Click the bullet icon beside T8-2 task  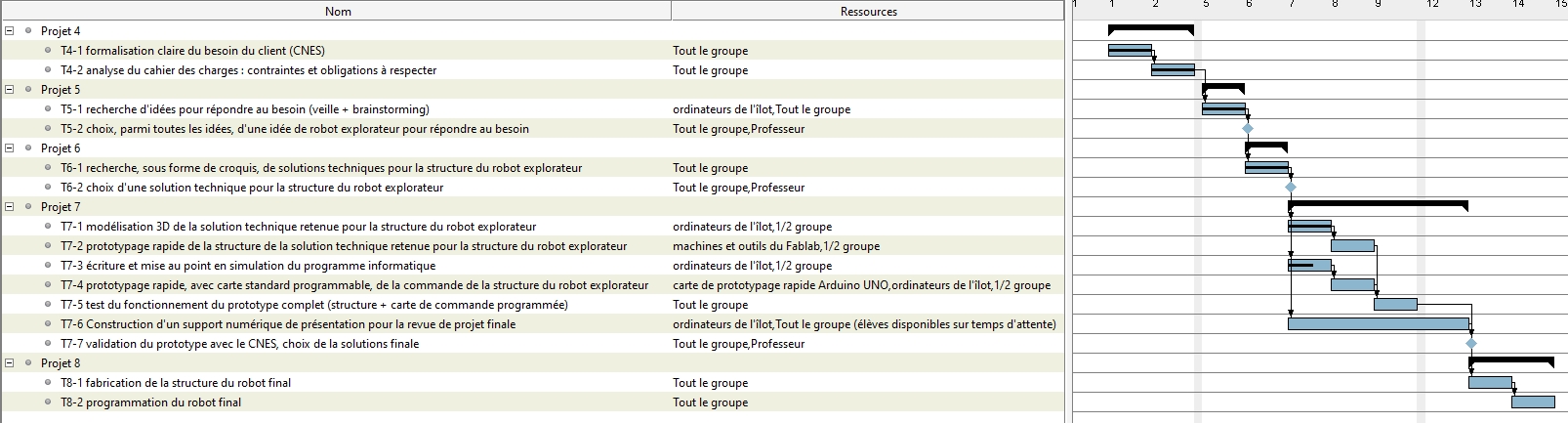point(48,402)
